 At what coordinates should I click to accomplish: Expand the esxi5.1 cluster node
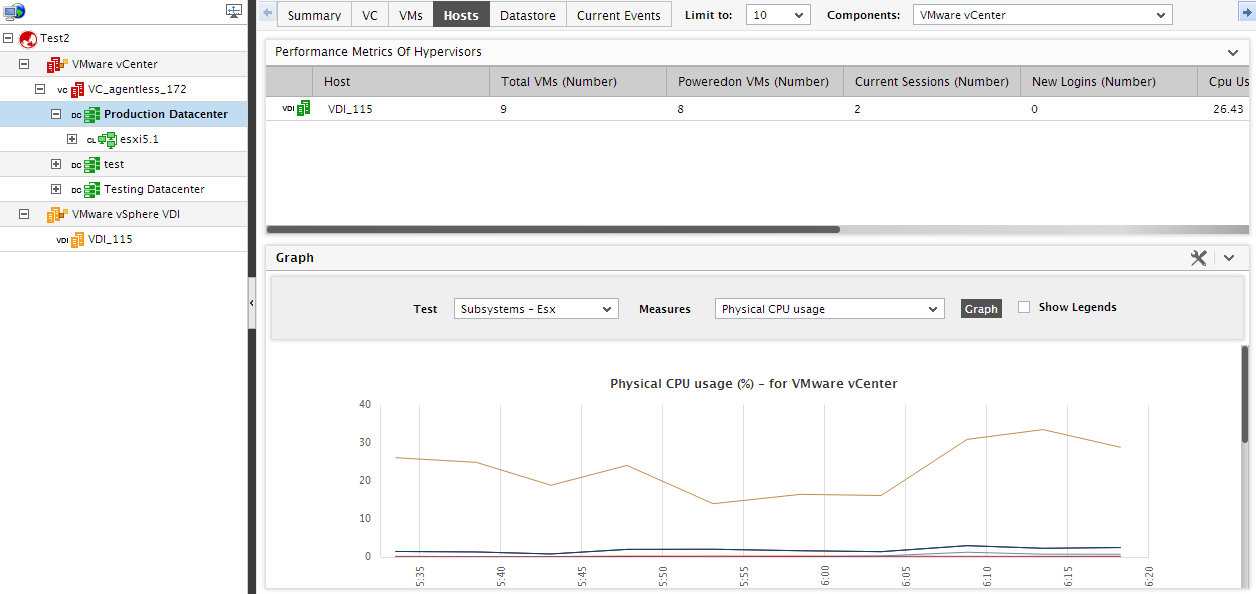72,139
